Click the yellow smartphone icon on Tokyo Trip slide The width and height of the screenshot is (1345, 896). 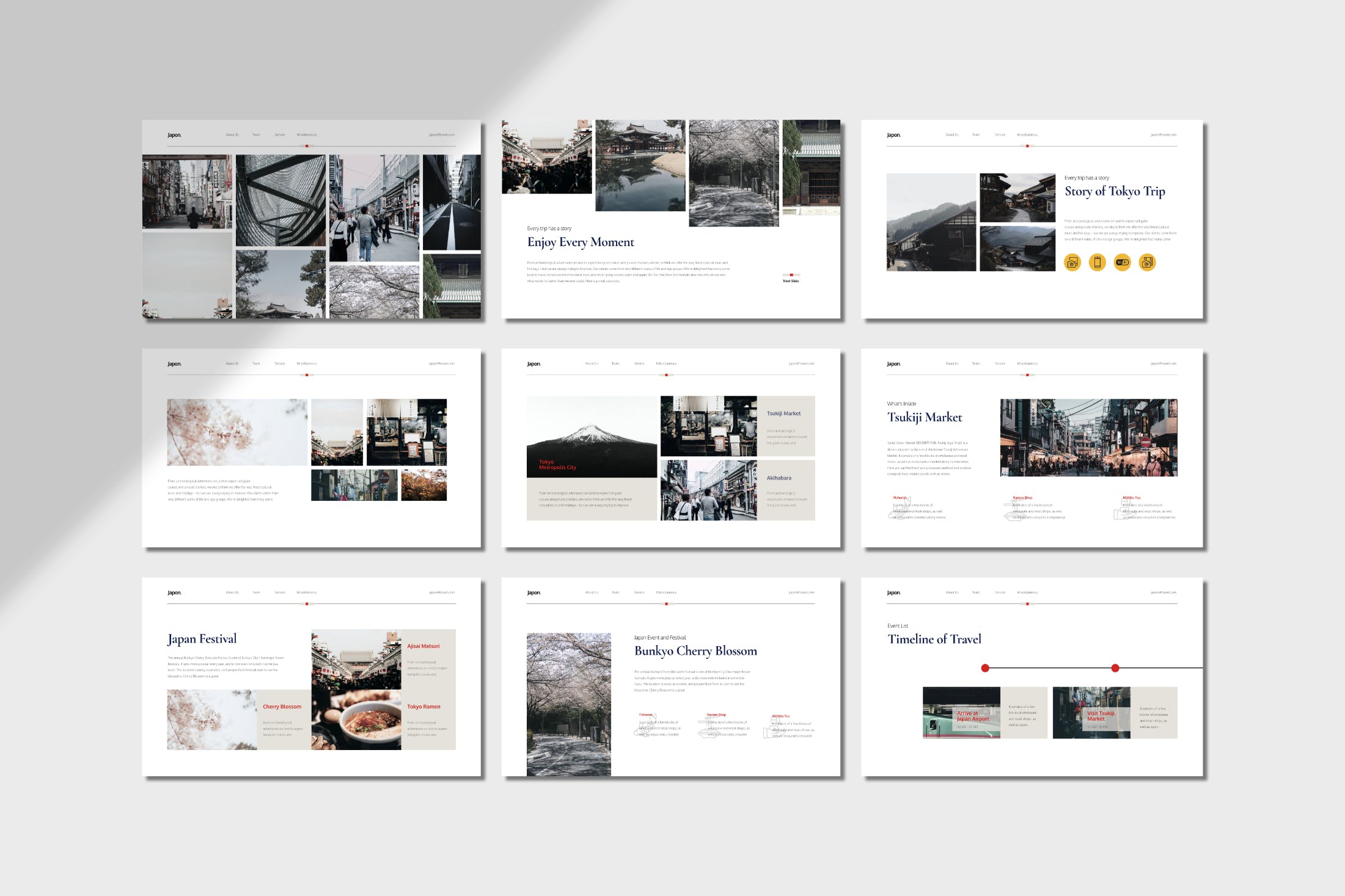click(1097, 263)
